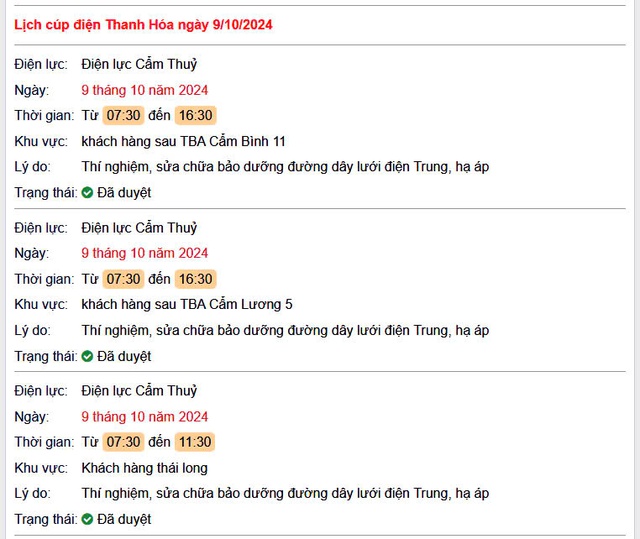Click Điện lực Cẩm Thuỷ in first entry
The image size is (640, 539).
pyautogui.click(x=139, y=64)
